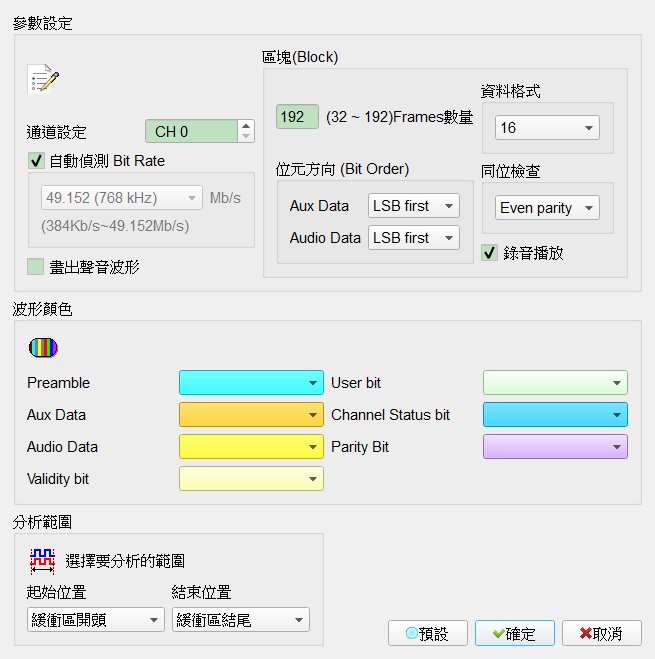
Task: Click the 區塊(Block) heading
Action: click(300, 57)
